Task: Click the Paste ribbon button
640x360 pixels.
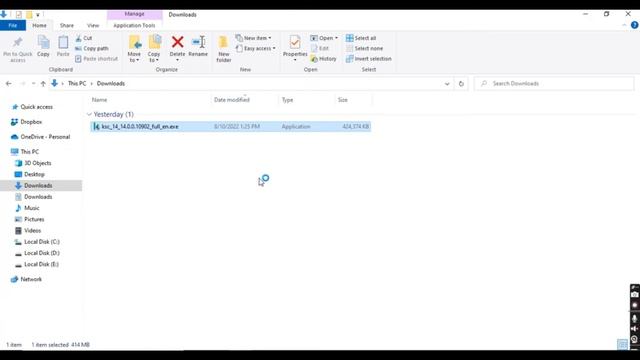Action: [63, 46]
